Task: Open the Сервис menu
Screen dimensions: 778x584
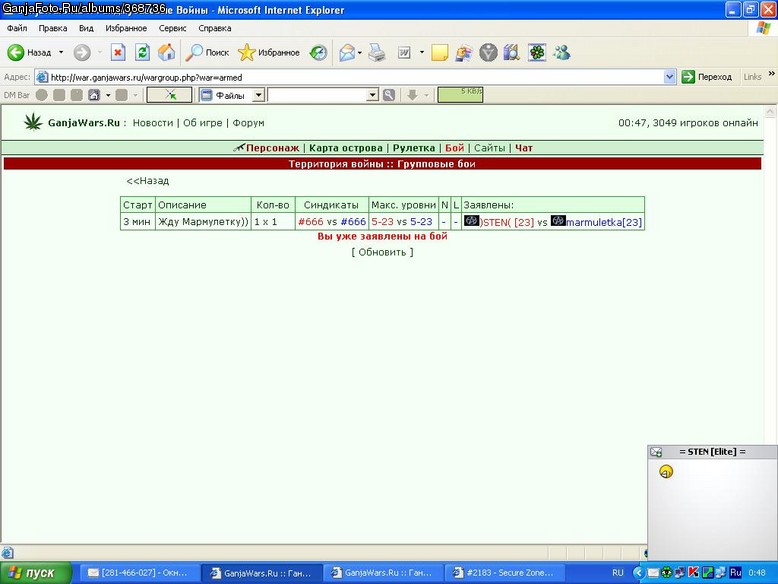Action: 173,28
